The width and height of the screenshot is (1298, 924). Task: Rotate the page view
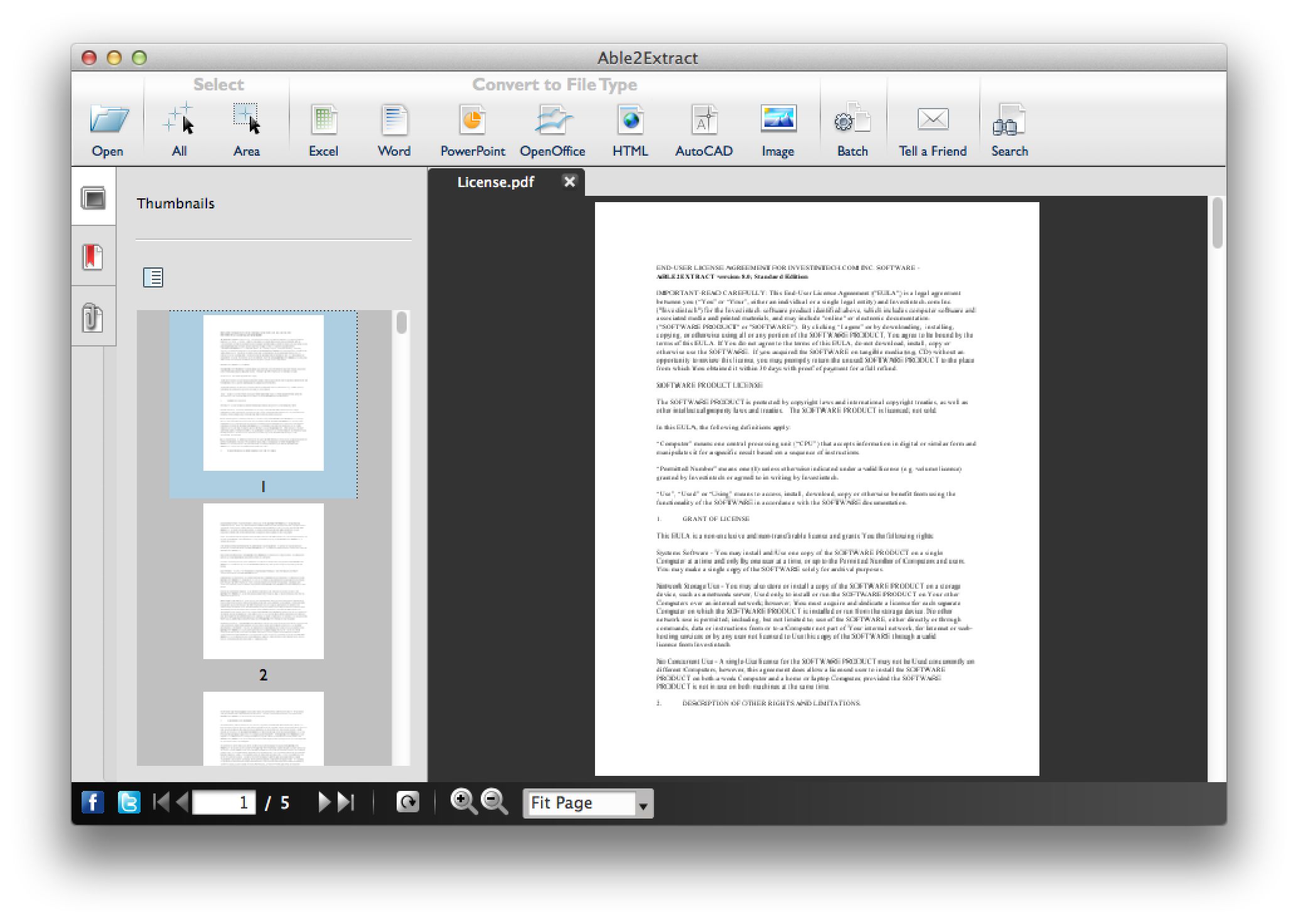408,802
